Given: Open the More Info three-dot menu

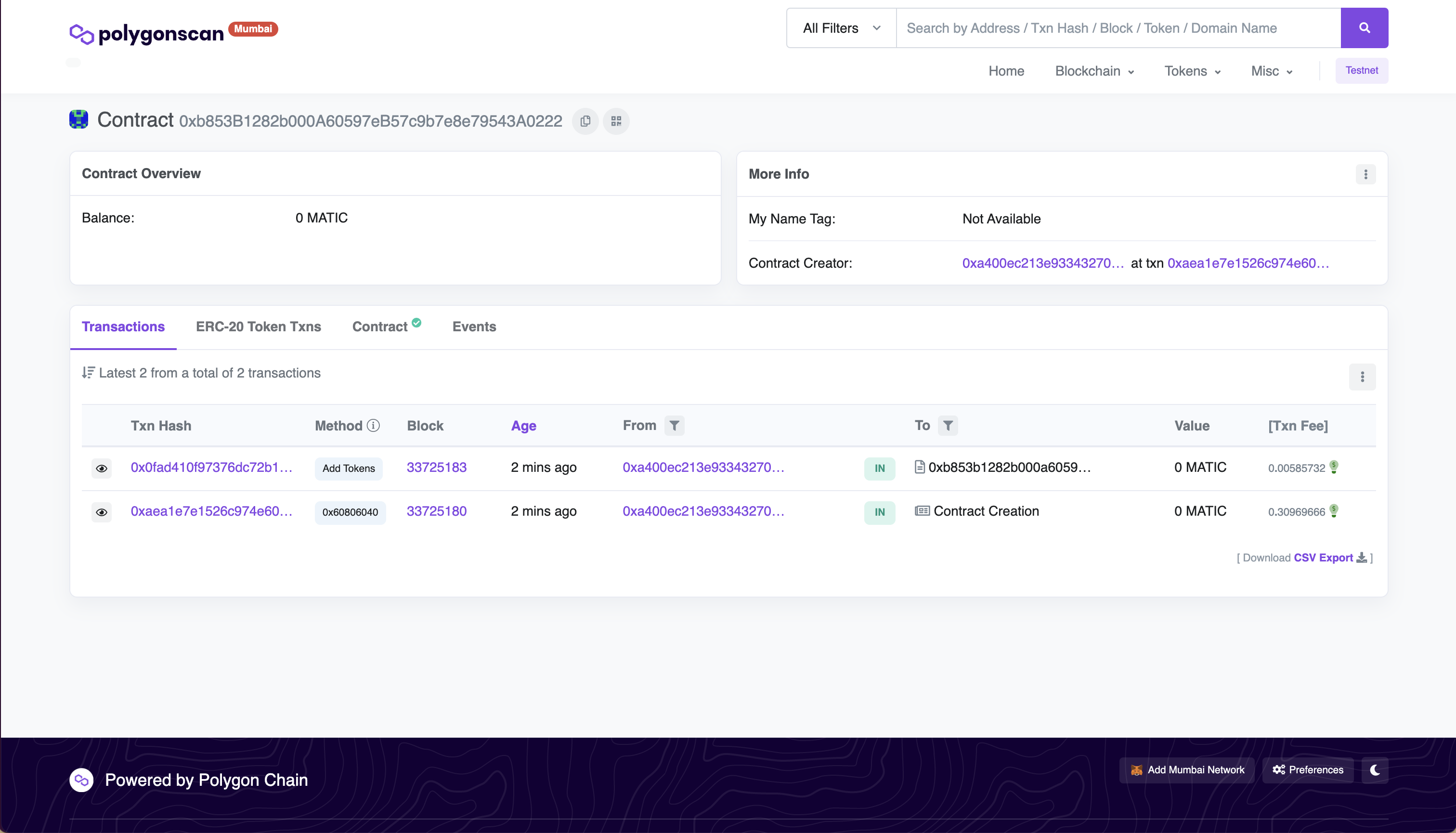Looking at the screenshot, I should 1365,174.
